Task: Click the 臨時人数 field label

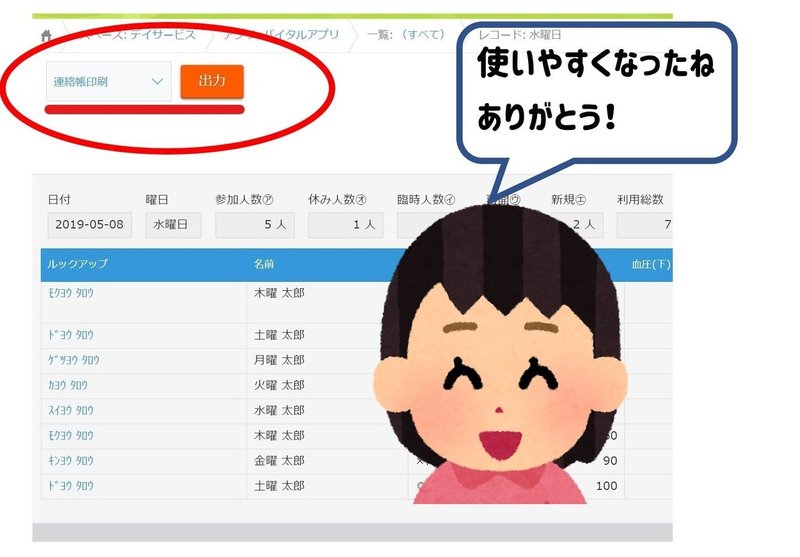Action: click(x=426, y=199)
